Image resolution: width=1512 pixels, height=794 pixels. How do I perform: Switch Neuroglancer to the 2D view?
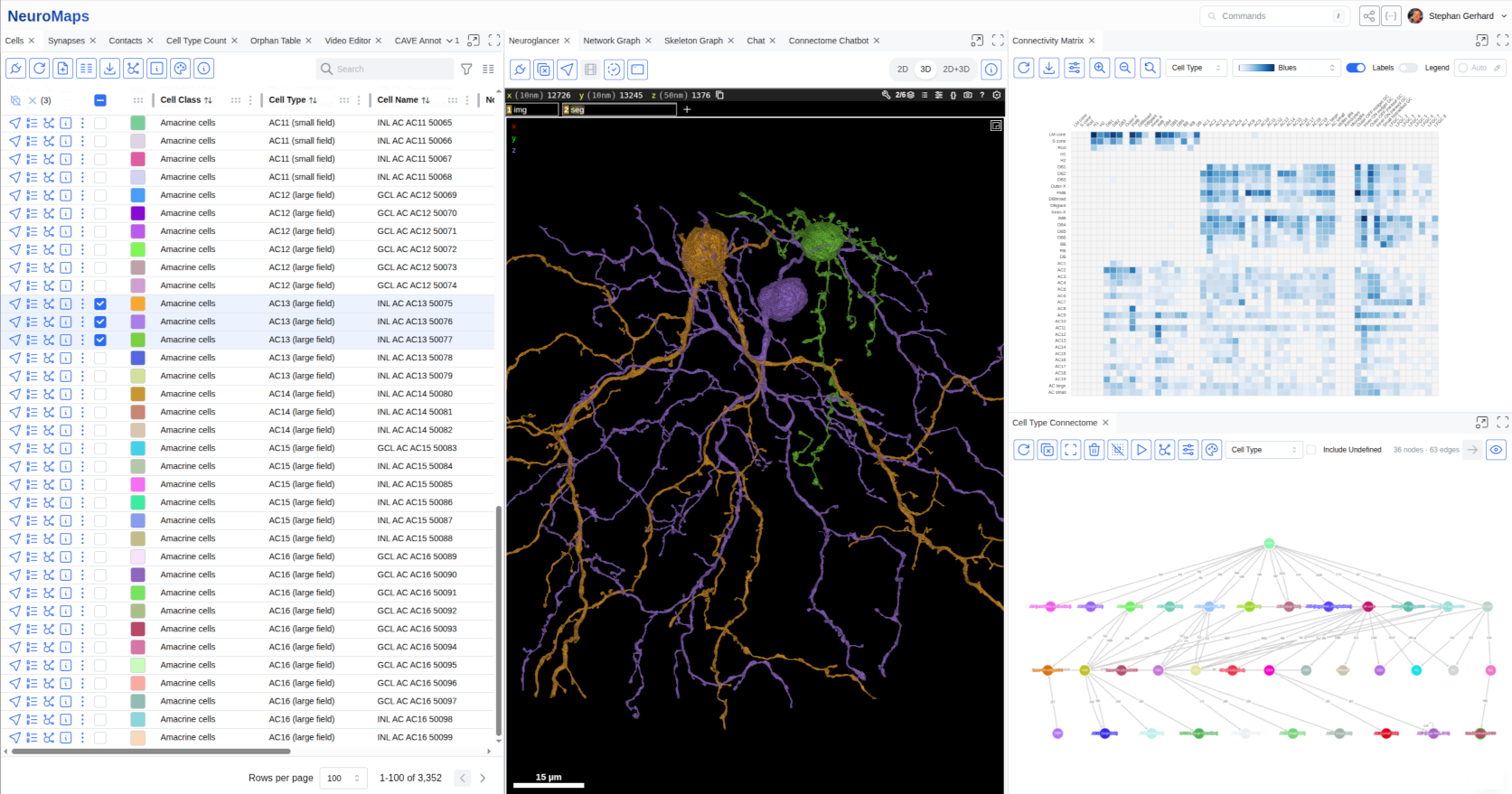(x=902, y=70)
